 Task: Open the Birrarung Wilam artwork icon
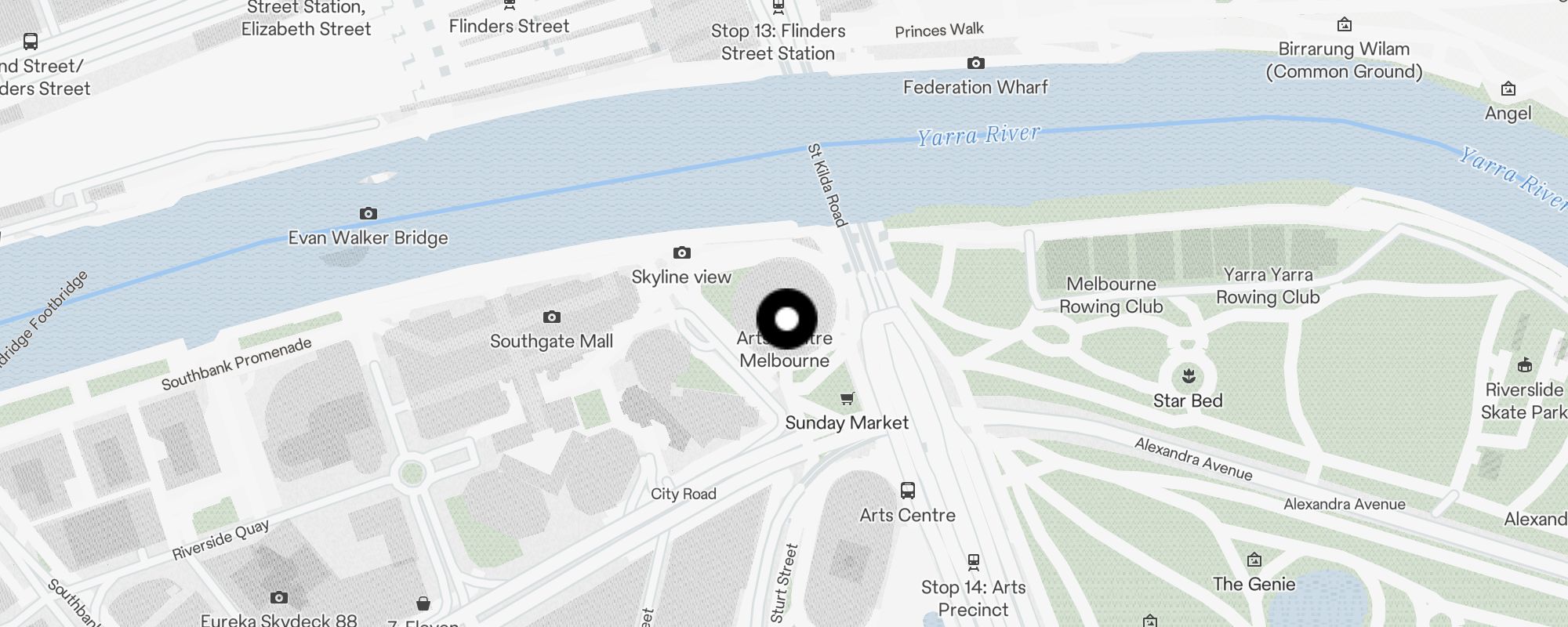[1345, 24]
